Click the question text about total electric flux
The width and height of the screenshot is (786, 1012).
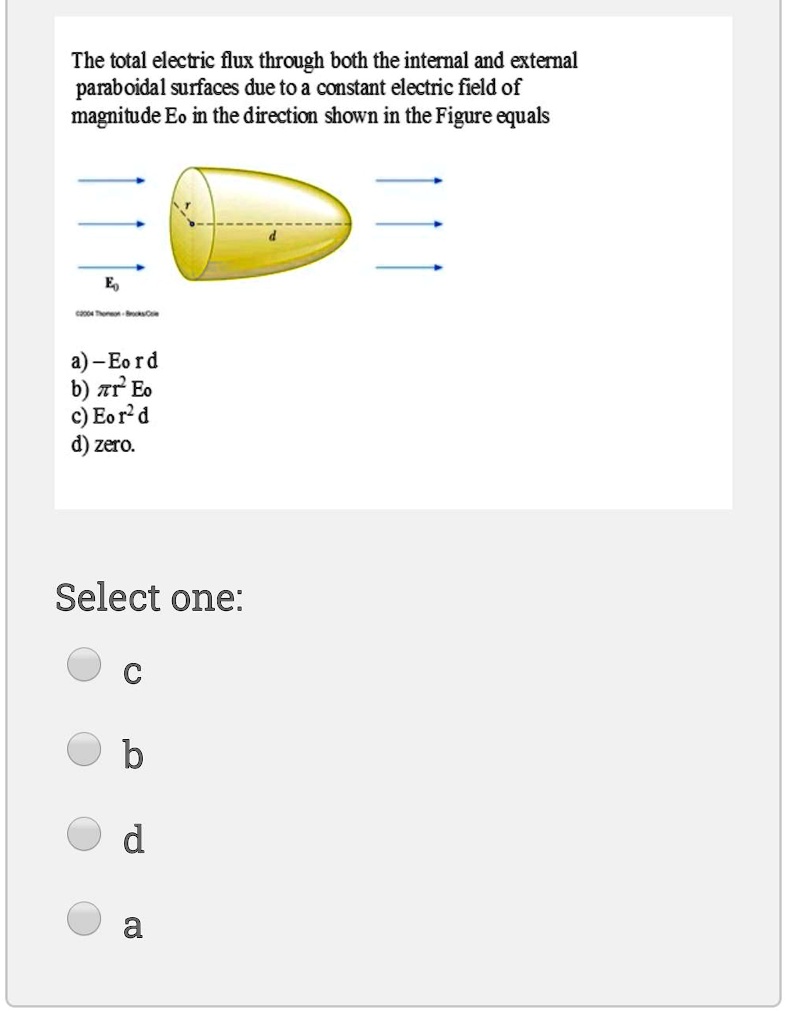(x=324, y=88)
